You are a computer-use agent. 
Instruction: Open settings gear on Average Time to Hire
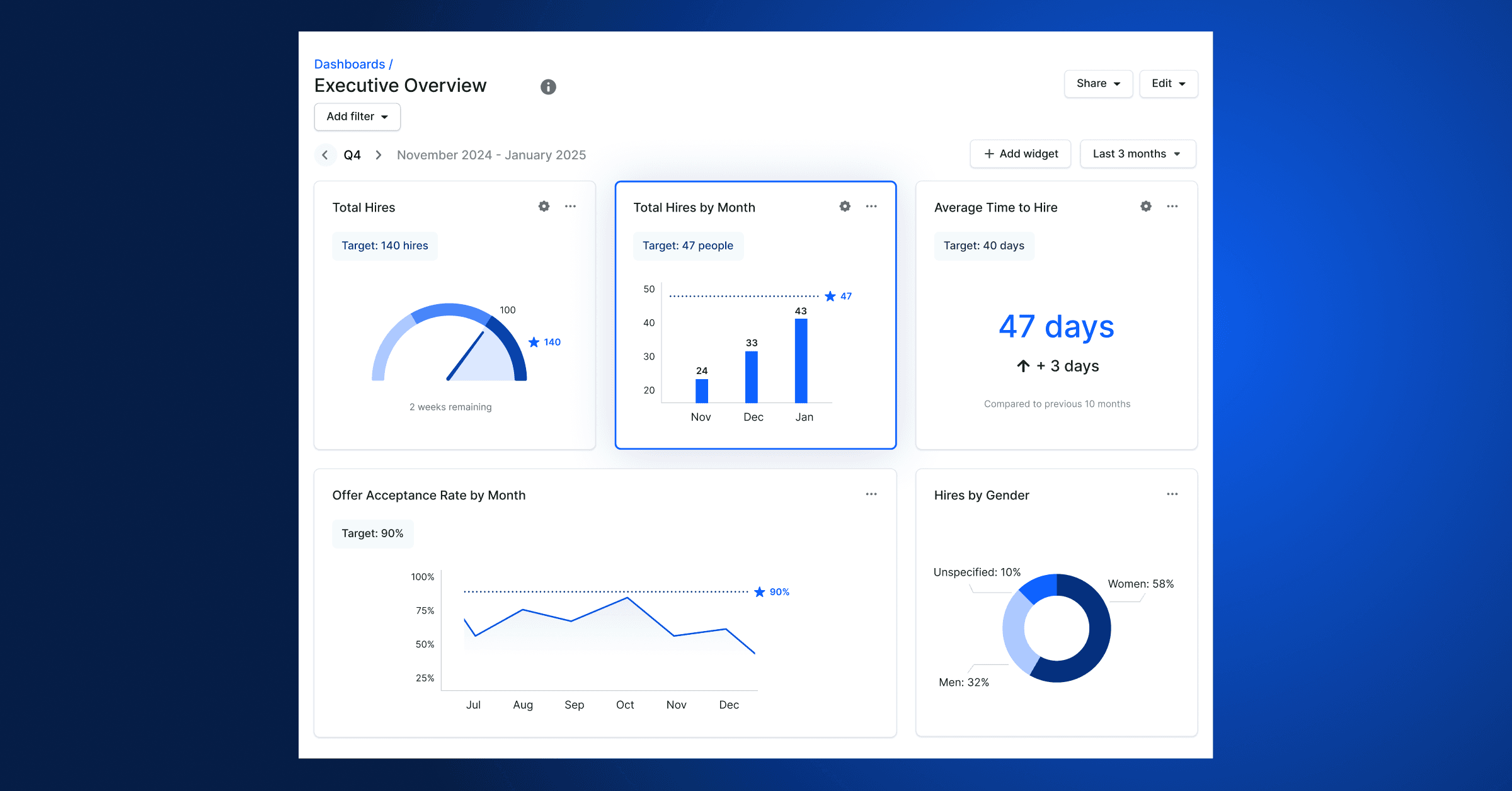tap(1145, 206)
